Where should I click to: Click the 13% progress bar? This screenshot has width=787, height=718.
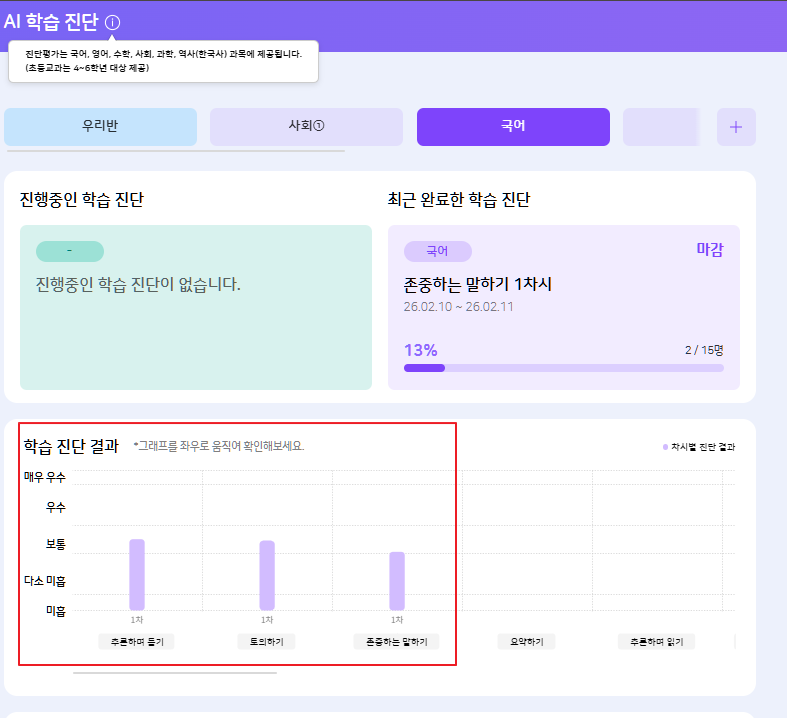tap(563, 368)
